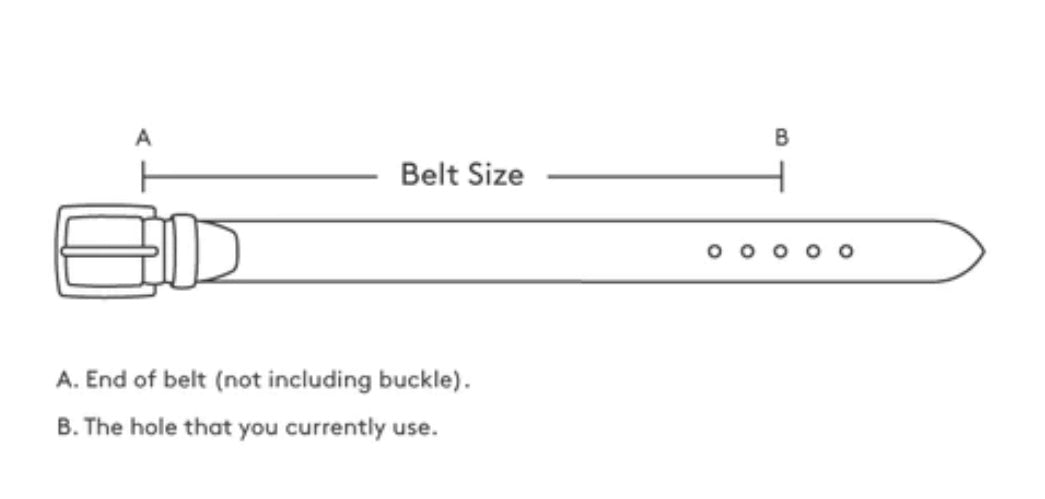Click the letter B marker label
The height and width of the screenshot is (499, 1045).
782,138
